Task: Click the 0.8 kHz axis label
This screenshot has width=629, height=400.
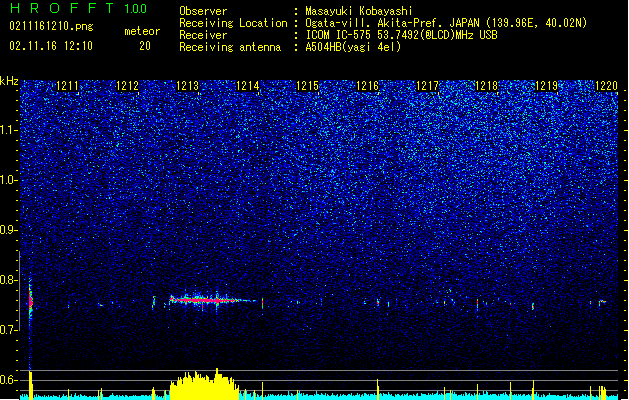Action: 8,280
